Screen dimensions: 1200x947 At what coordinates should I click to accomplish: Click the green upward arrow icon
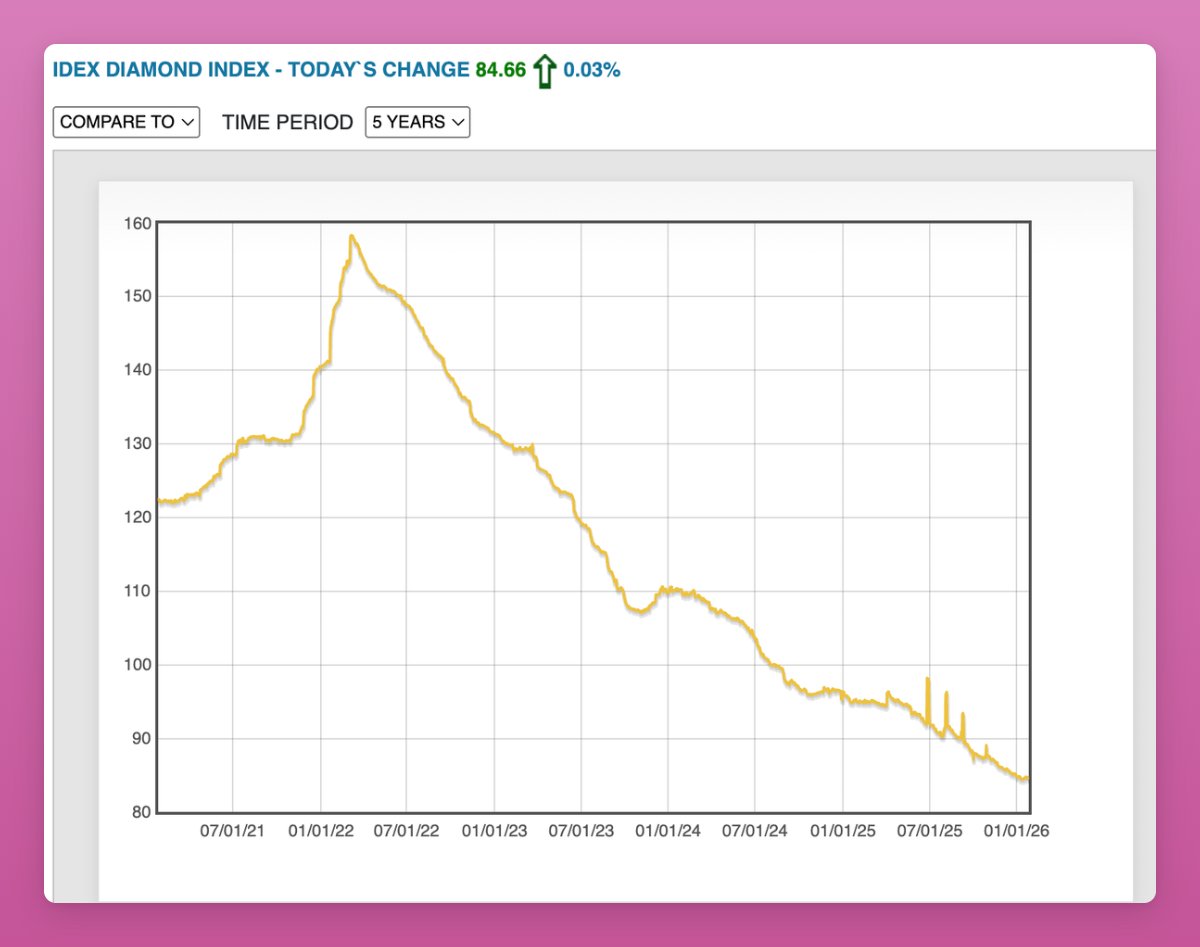click(544, 71)
